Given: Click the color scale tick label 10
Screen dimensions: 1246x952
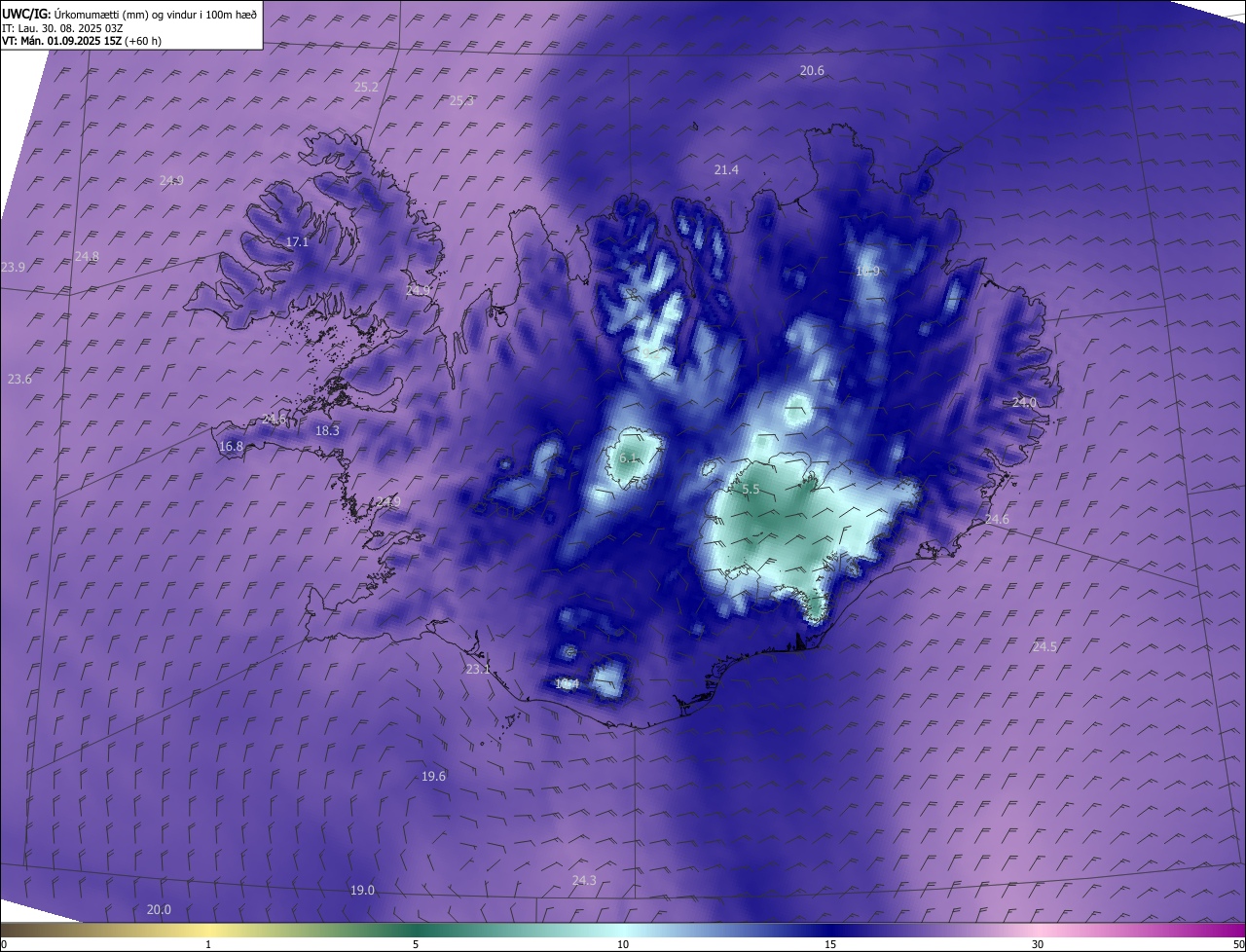Looking at the screenshot, I should (x=623, y=944).
